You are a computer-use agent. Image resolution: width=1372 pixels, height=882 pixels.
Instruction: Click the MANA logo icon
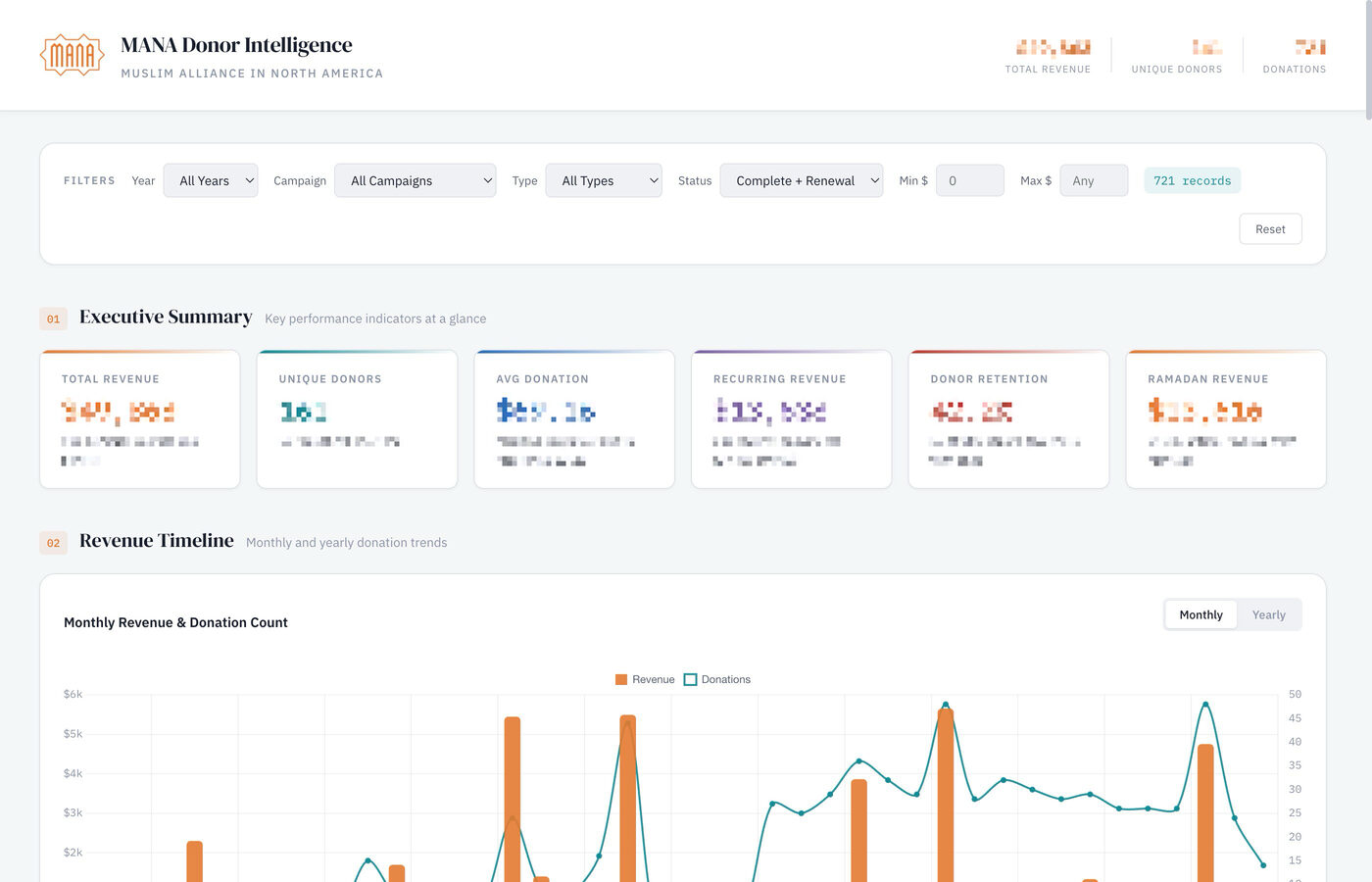(x=72, y=55)
